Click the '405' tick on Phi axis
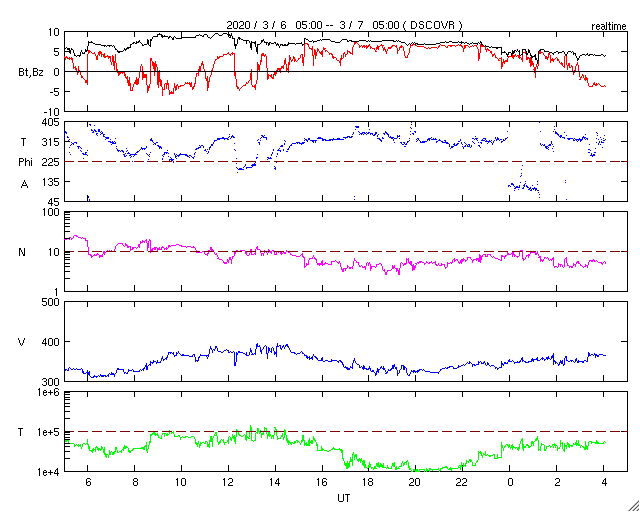The image size is (640, 512). (52, 122)
